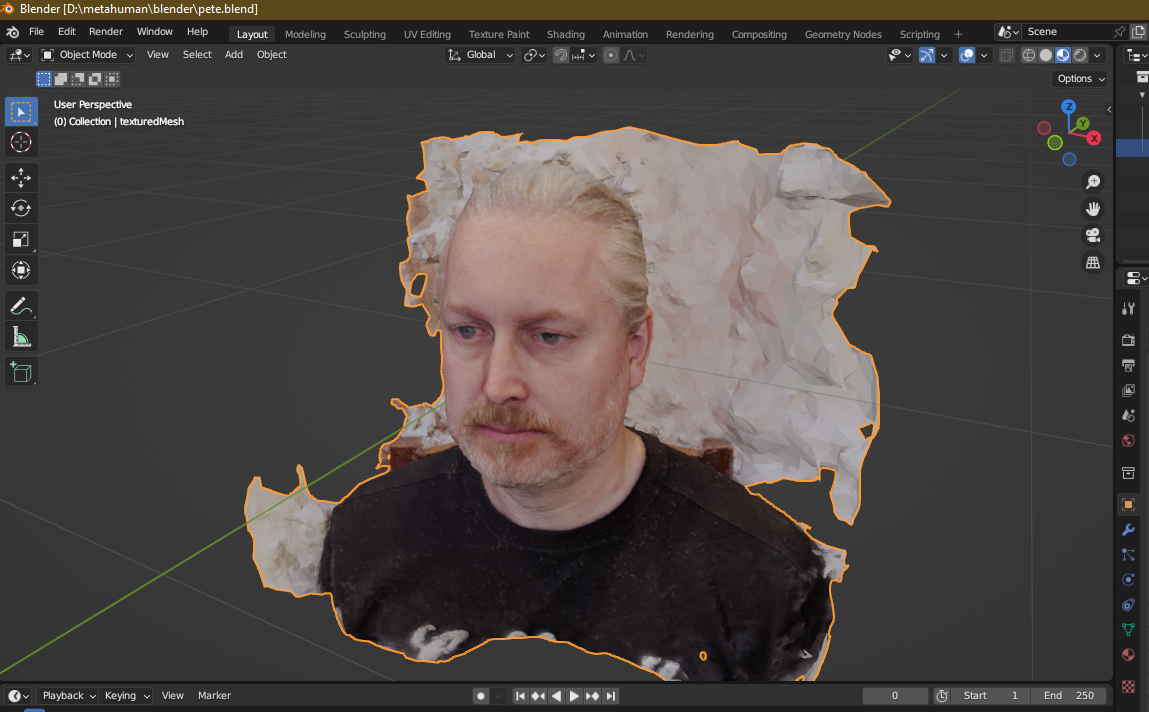Switch to wireframe viewport shading
This screenshot has width=1149, height=712.
[x=1029, y=55]
